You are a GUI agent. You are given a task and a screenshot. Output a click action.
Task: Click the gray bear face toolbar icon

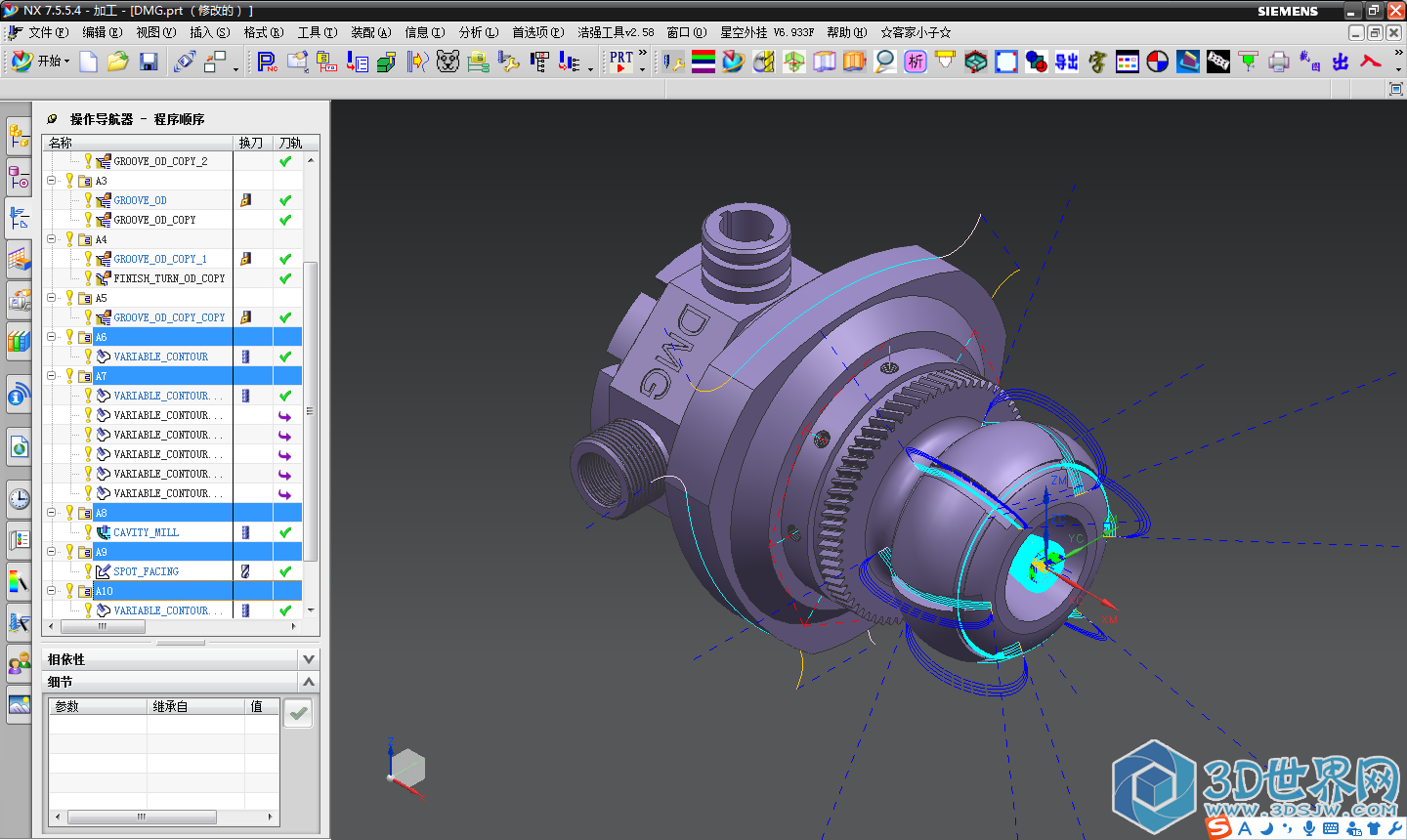[448, 62]
